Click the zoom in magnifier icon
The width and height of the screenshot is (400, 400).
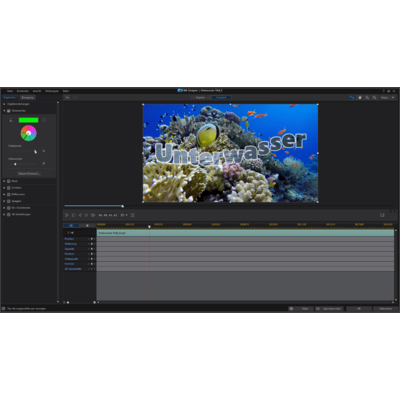[367, 98]
